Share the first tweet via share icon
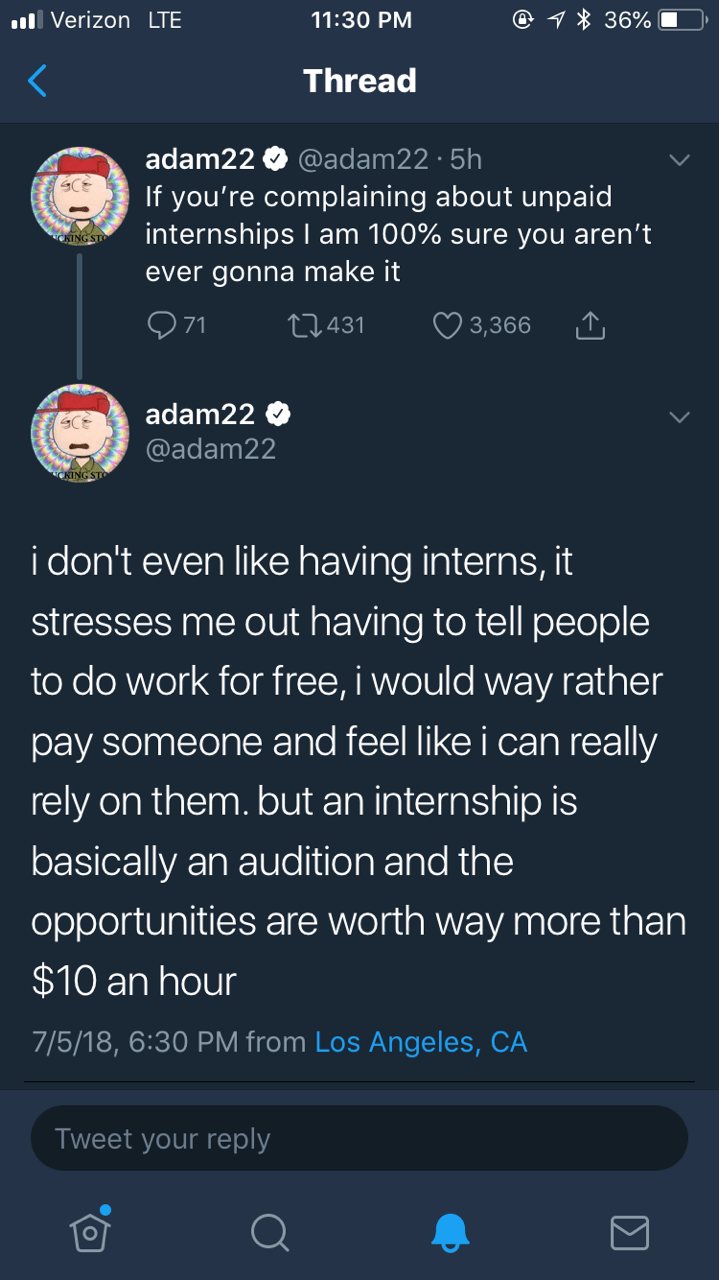This screenshot has height=1280, width=719. pyautogui.click(x=590, y=325)
